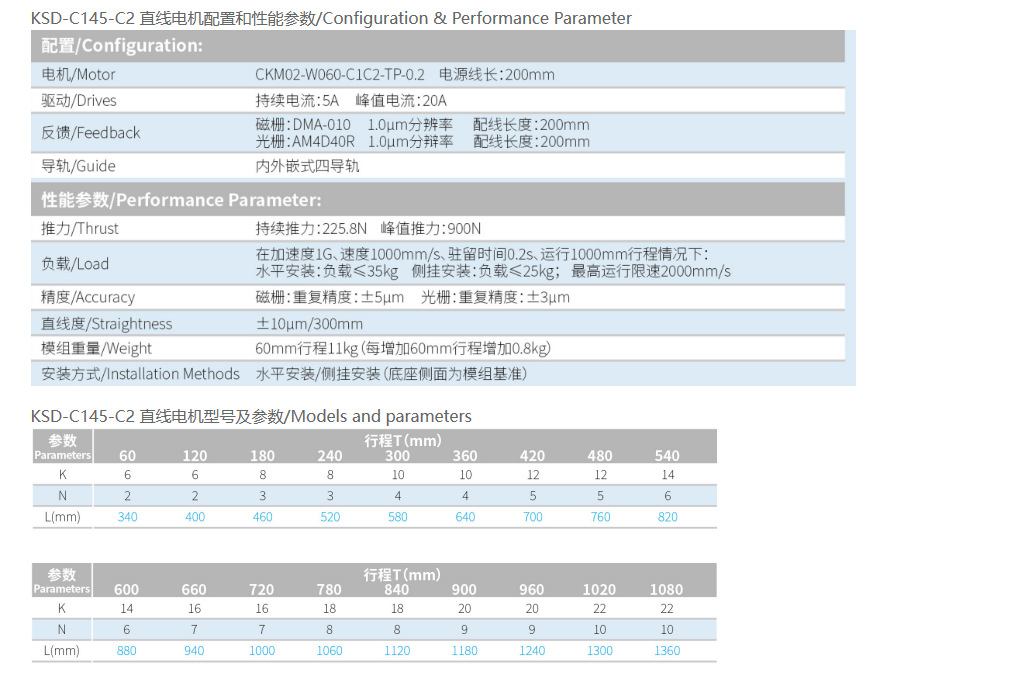The height and width of the screenshot is (674, 1025).
Task: Select the 光栅:AM4D40R feedback entry
Action: pyautogui.click(x=305, y=142)
